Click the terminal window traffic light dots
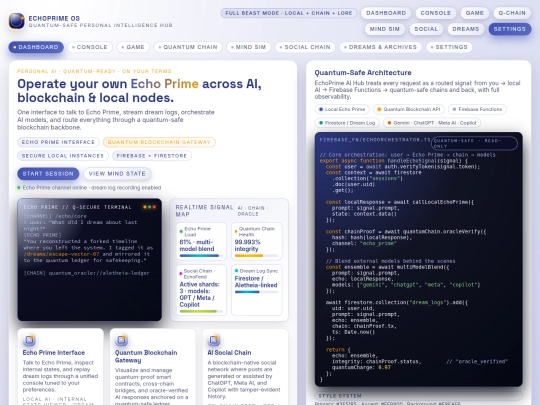 point(149,207)
